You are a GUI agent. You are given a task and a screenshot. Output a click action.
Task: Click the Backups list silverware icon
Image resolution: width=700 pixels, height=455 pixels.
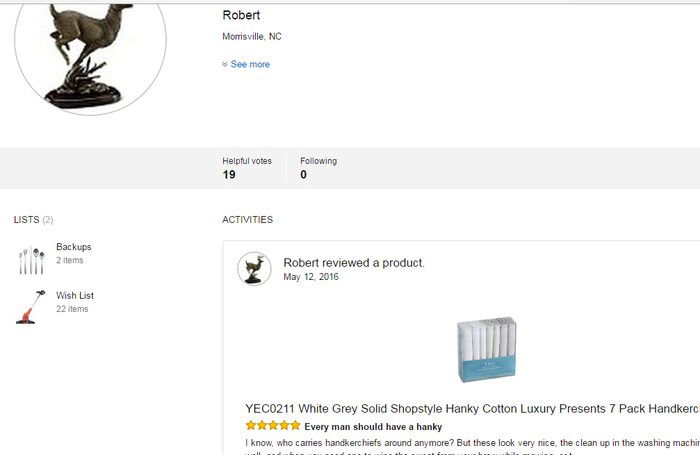click(x=31, y=261)
